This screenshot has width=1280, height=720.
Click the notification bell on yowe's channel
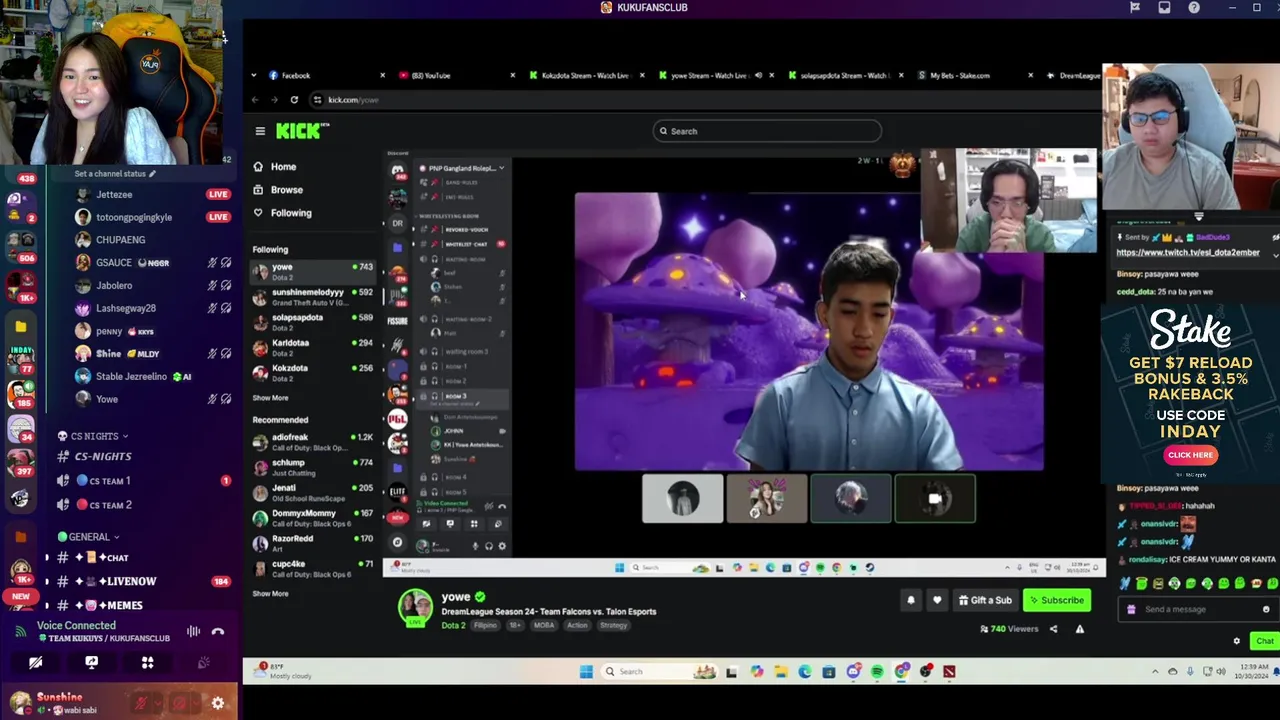point(911,600)
